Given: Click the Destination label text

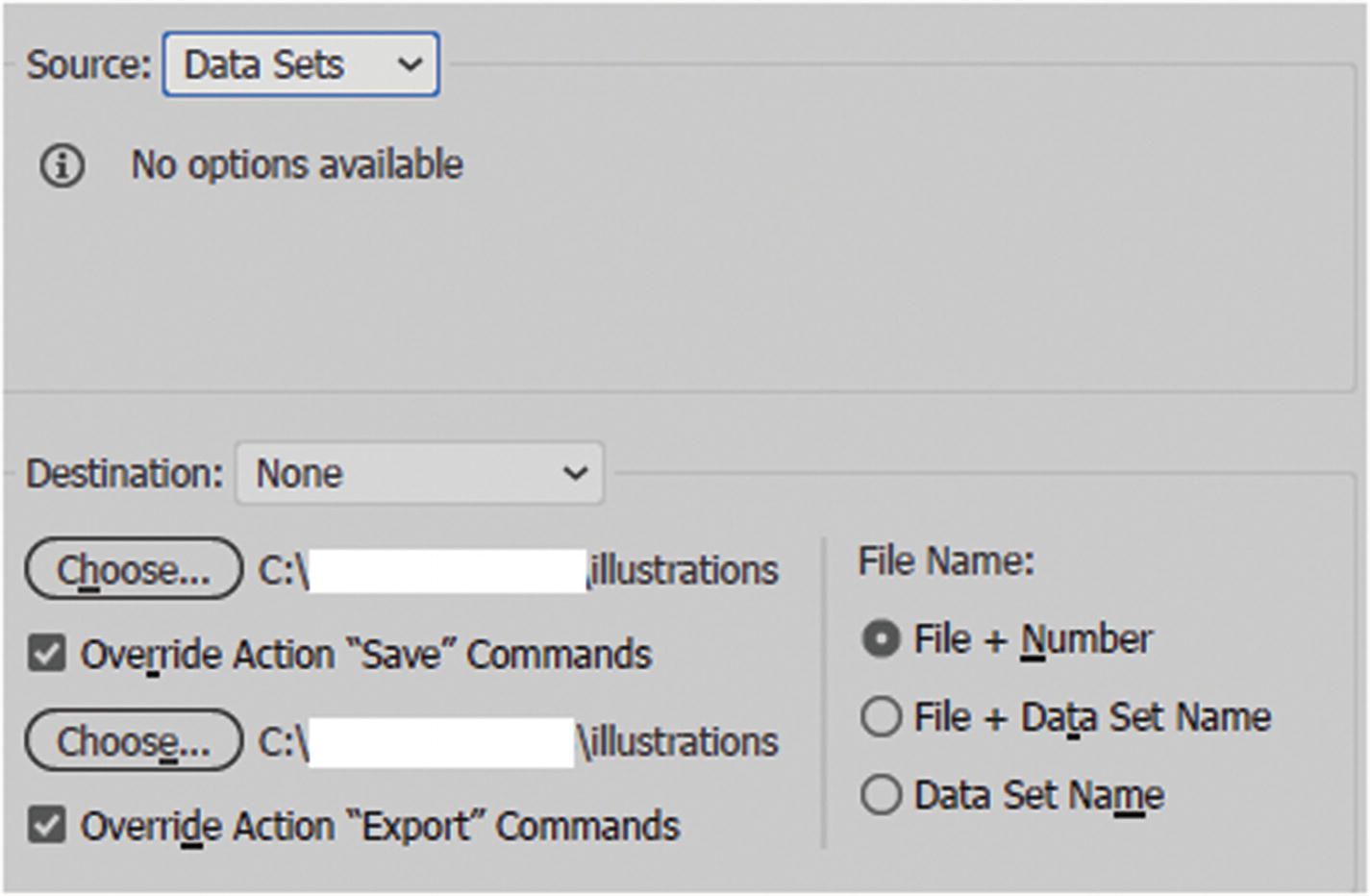Looking at the screenshot, I should click(x=124, y=474).
